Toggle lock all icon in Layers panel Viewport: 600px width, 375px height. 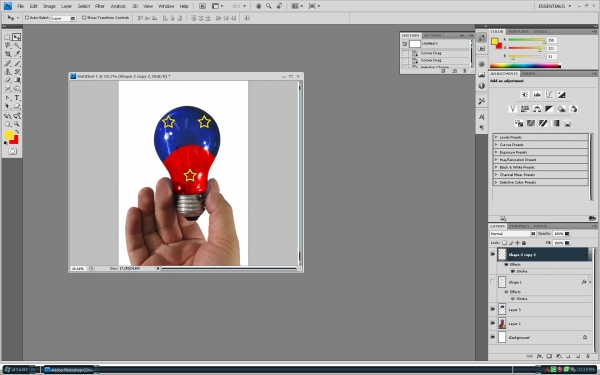point(524,243)
